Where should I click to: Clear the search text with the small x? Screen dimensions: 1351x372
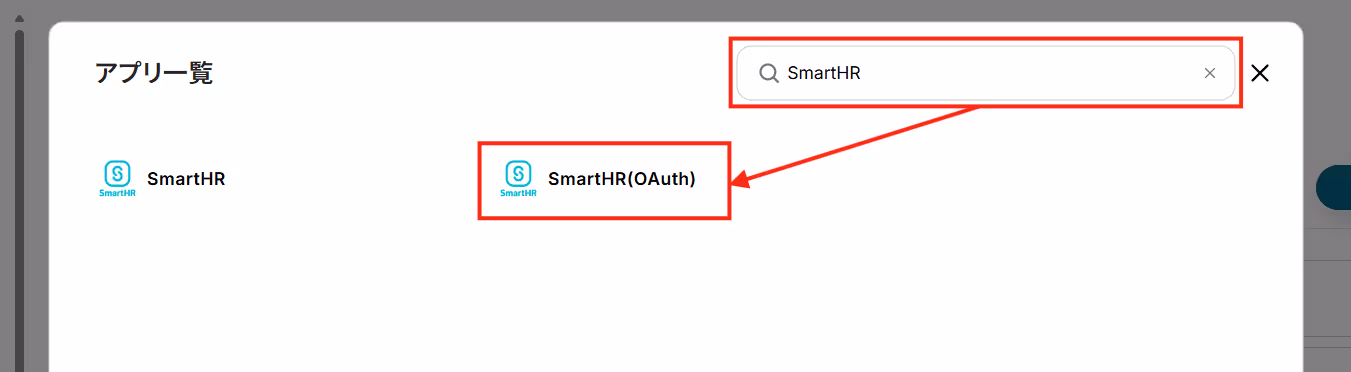click(x=1210, y=73)
